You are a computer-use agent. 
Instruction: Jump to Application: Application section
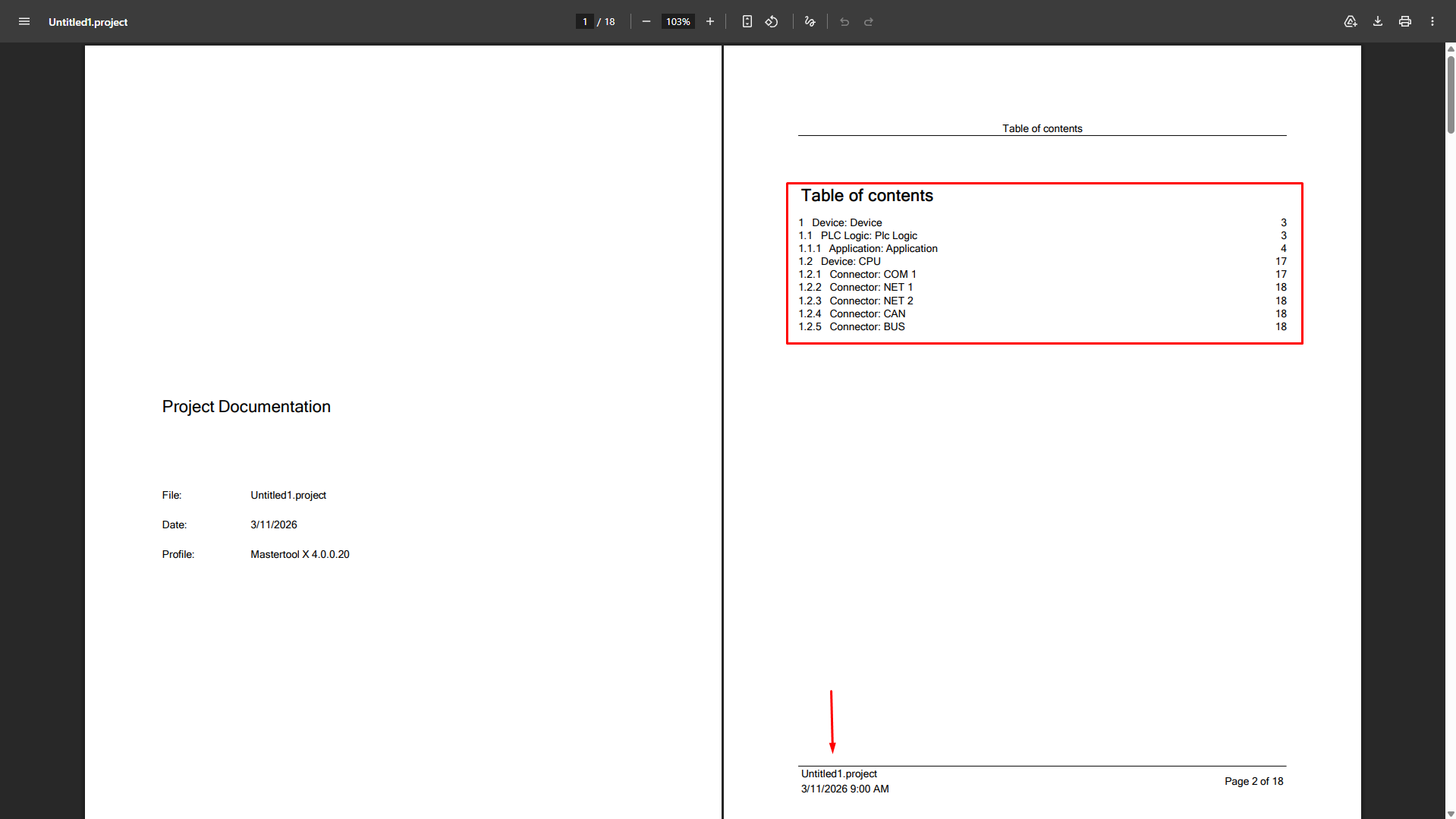882,248
